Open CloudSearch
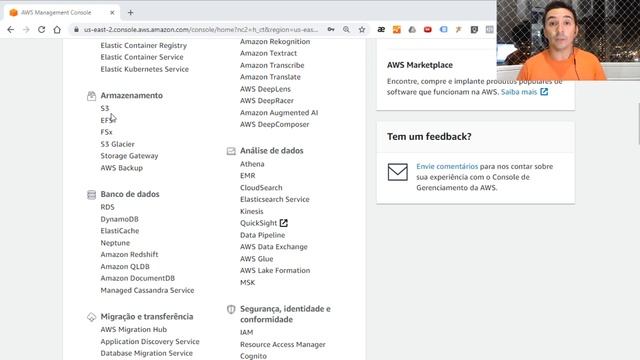This screenshot has width=640, height=360. [261, 188]
